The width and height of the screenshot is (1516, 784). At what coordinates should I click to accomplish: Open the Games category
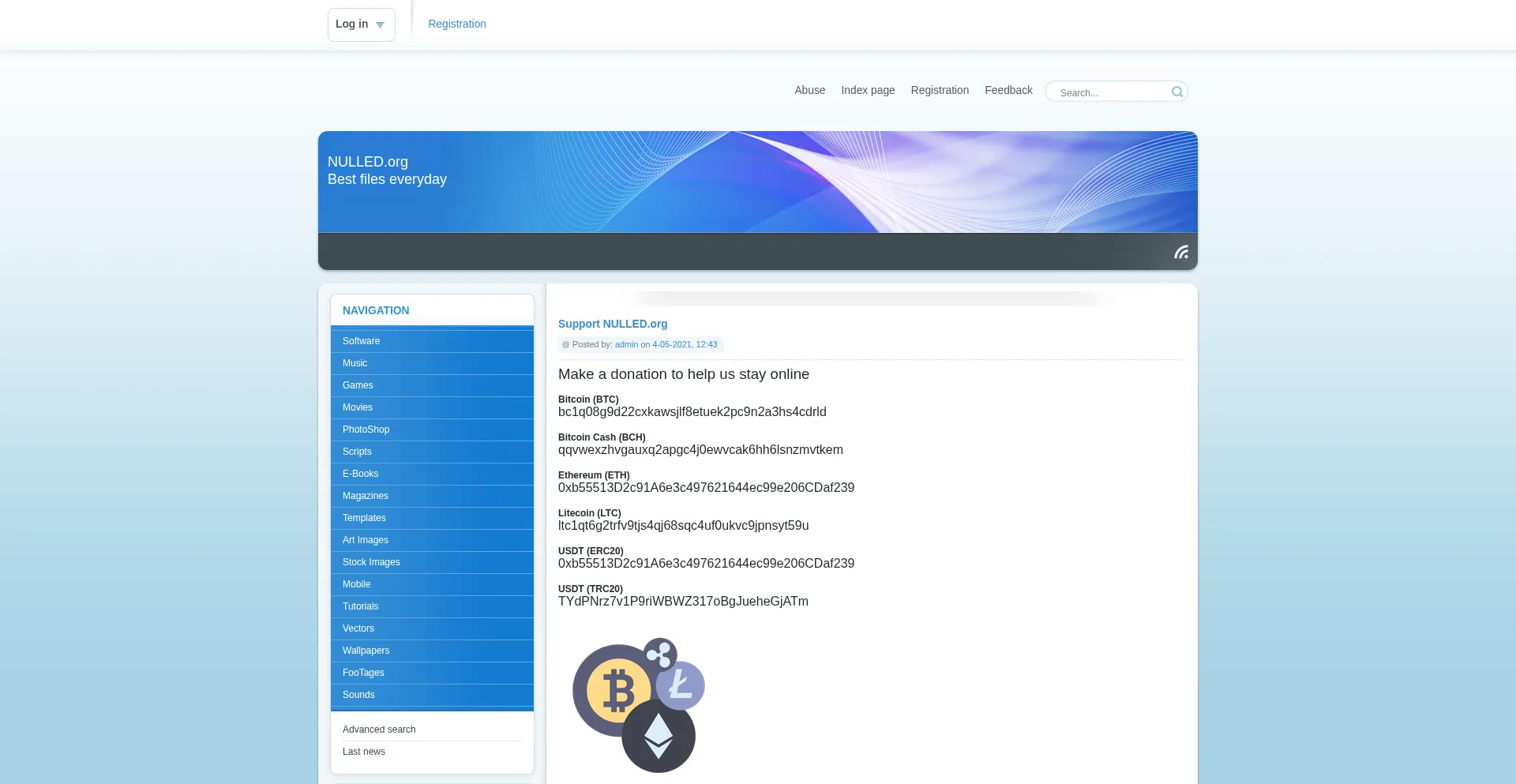coord(432,385)
